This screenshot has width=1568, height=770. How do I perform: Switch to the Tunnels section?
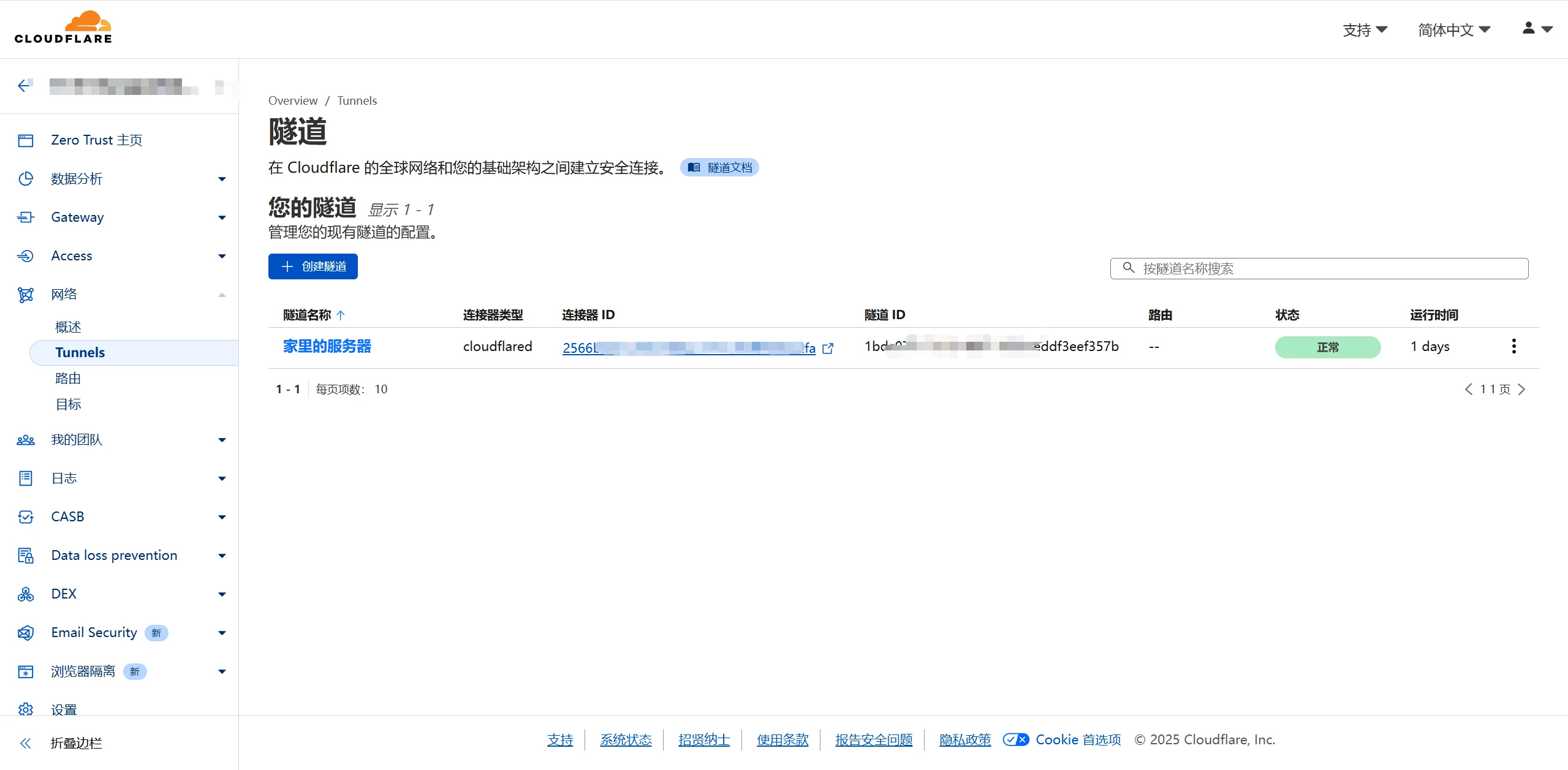click(x=80, y=352)
